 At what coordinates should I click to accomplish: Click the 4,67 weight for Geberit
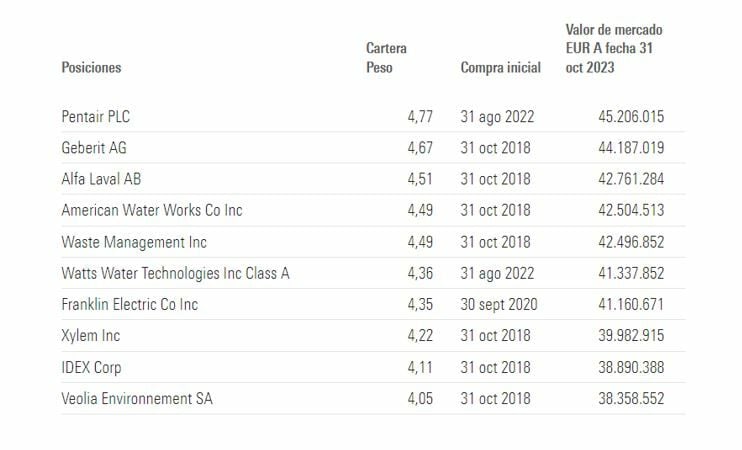tap(419, 147)
